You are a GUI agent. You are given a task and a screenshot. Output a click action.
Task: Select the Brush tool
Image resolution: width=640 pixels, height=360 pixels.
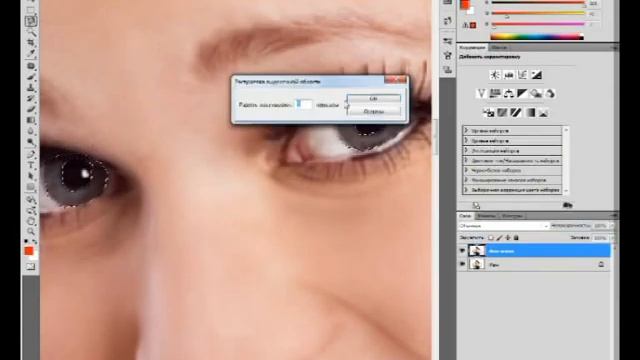(x=31, y=77)
